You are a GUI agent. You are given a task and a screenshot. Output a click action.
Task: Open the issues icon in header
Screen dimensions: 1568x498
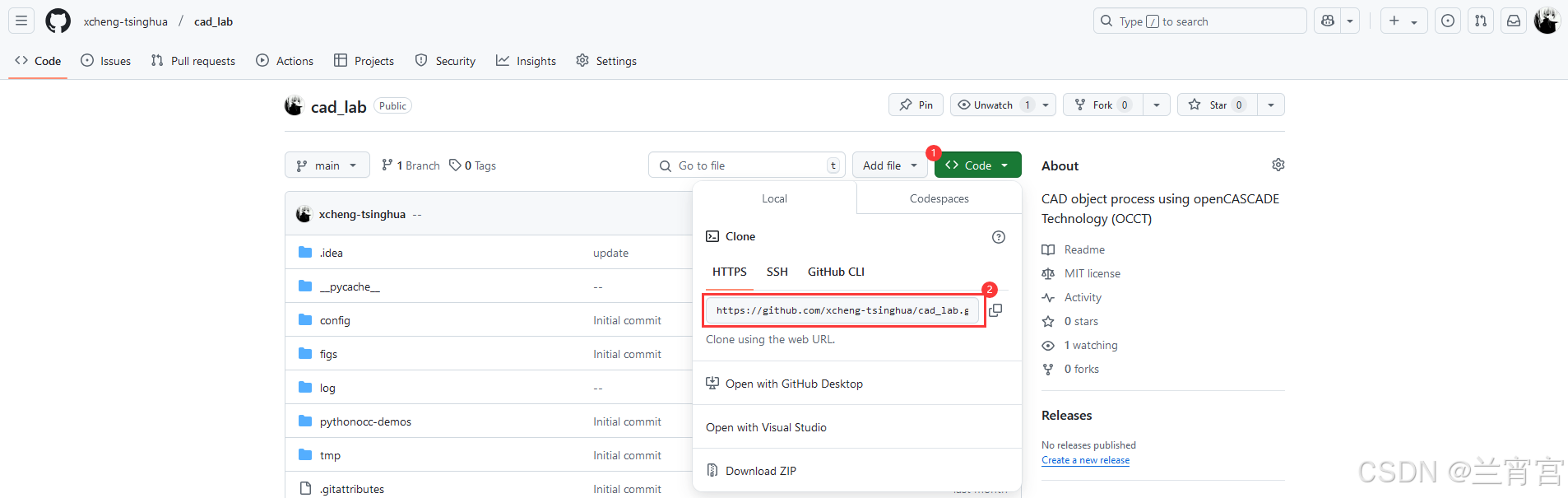coord(1448,21)
